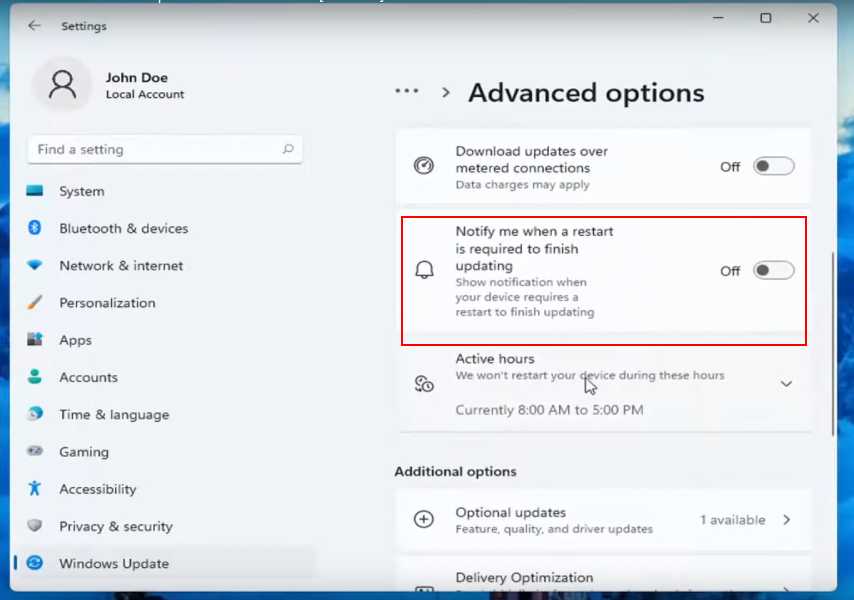This screenshot has width=854, height=600.
Task: Click the Accounts person icon
Action: pos(35,377)
